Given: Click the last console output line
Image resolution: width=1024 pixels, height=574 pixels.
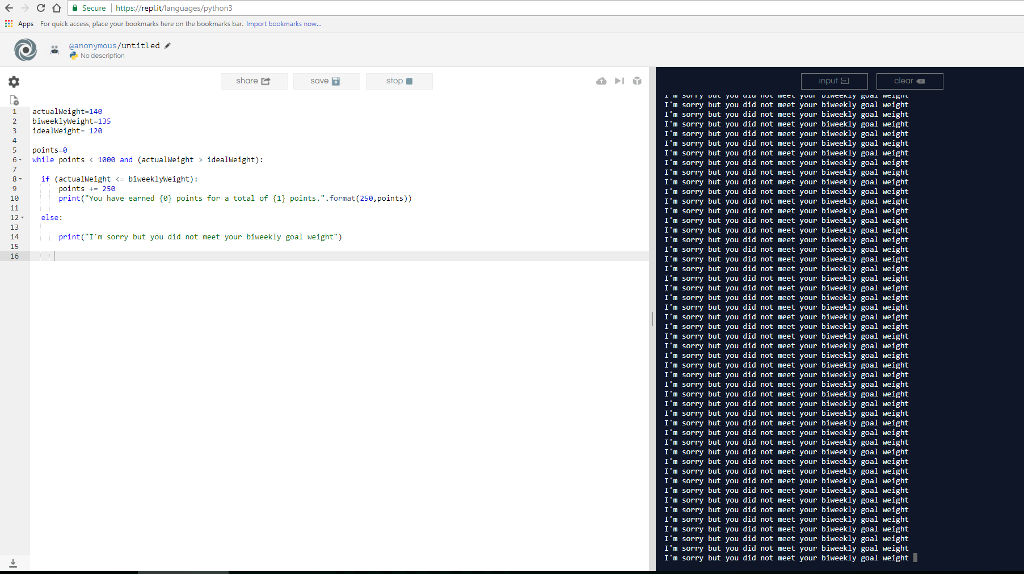Looking at the screenshot, I should [x=786, y=558].
